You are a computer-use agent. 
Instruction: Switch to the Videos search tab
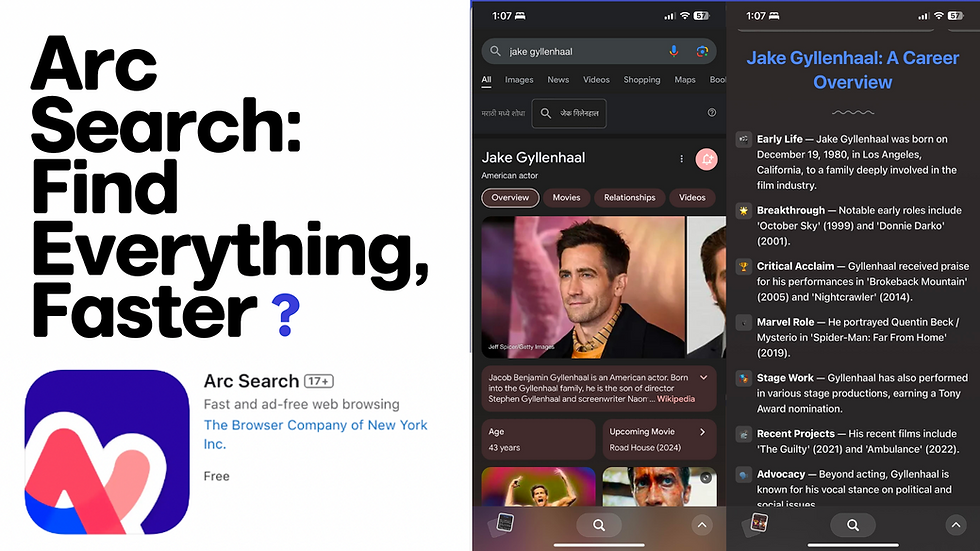tap(596, 80)
